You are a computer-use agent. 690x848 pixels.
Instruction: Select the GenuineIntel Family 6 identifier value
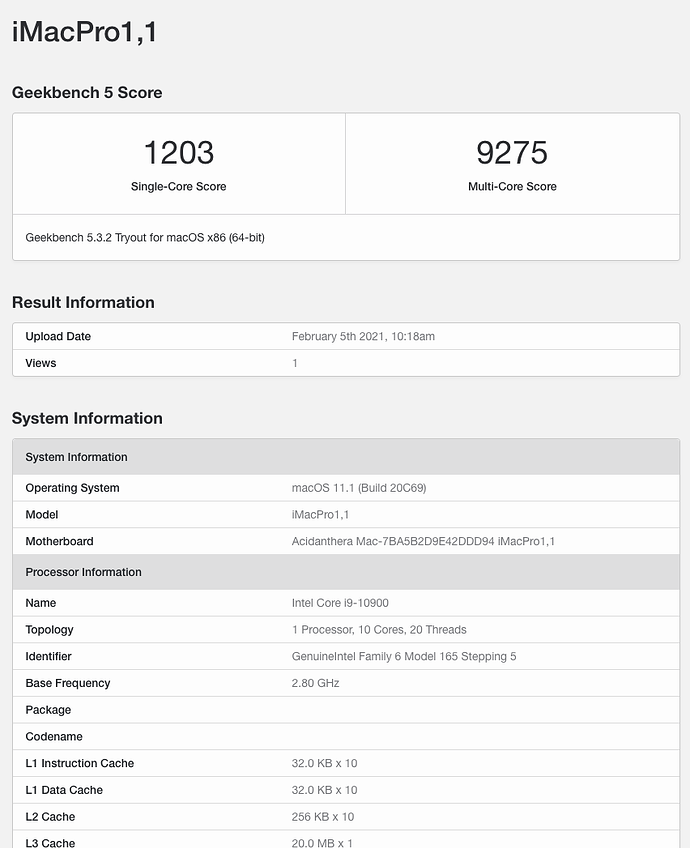coord(404,657)
